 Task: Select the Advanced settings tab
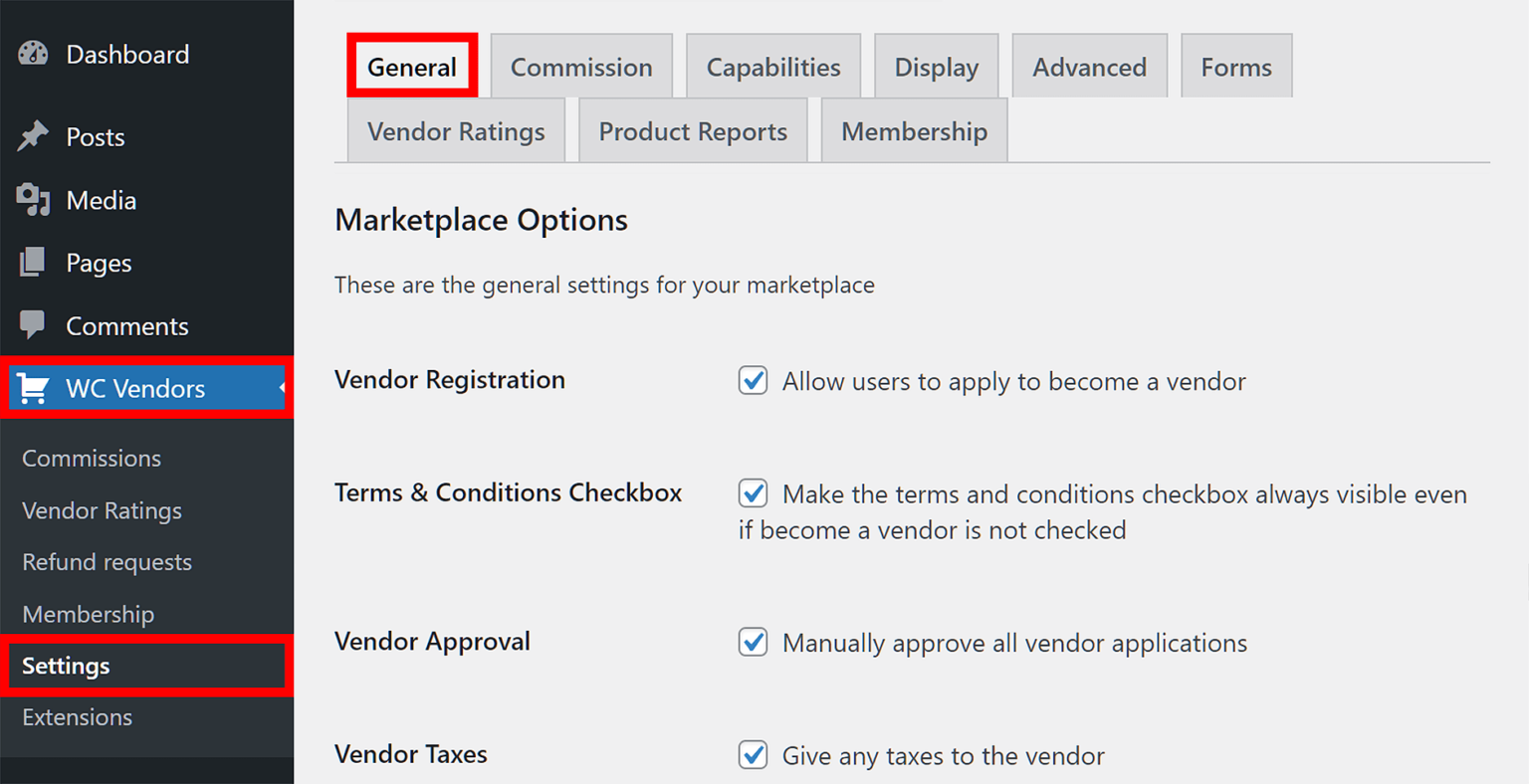pyautogui.click(x=1089, y=66)
